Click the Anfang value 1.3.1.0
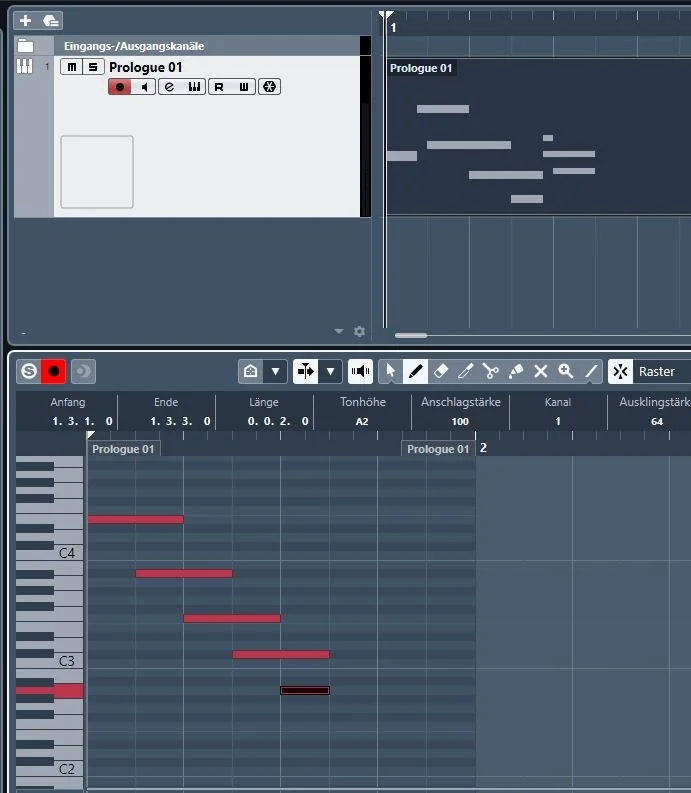The height and width of the screenshot is (793, 691). [82, 421]
